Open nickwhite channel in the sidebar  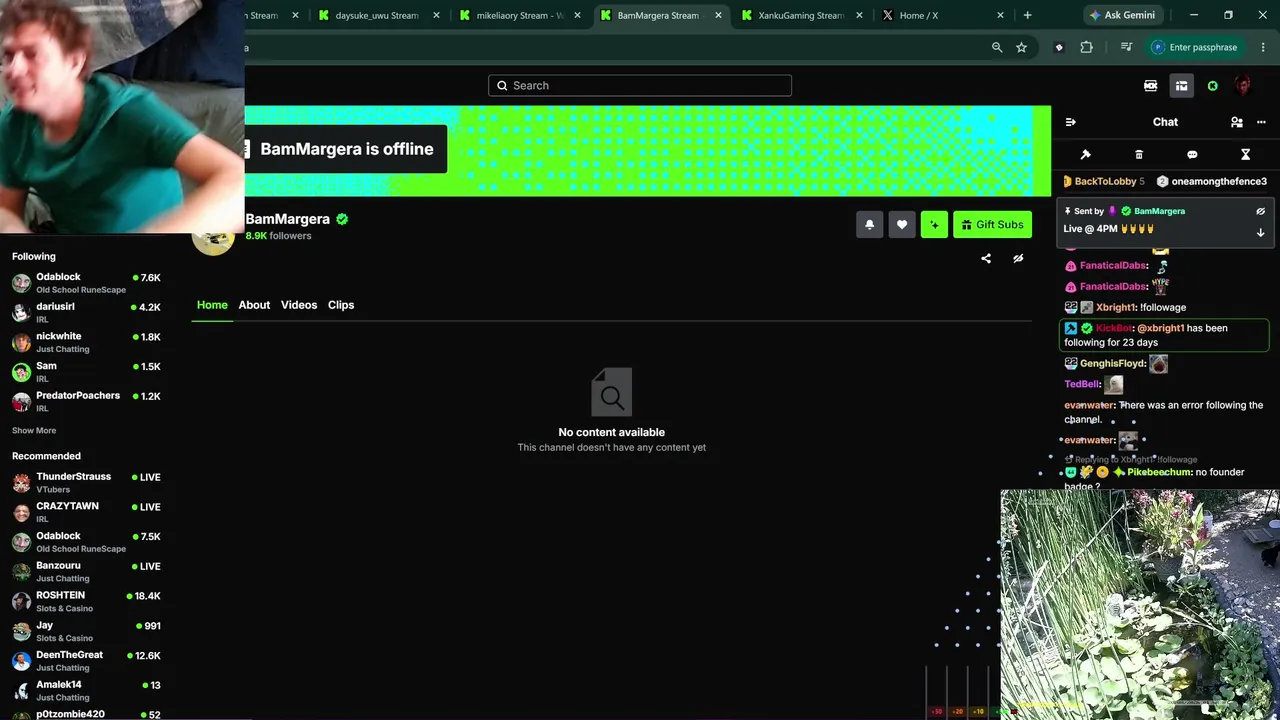[86, 342]
